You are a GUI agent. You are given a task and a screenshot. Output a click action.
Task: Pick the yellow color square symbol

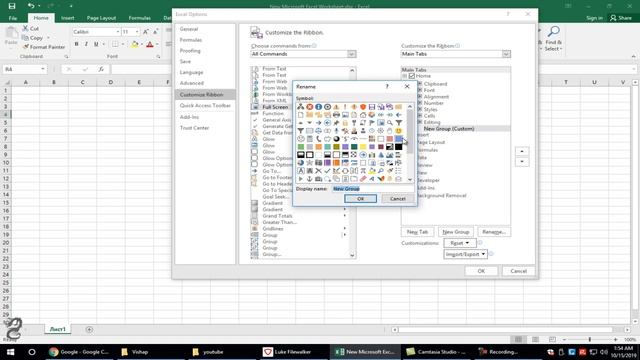pyautogui.click(x=363, y=147)
